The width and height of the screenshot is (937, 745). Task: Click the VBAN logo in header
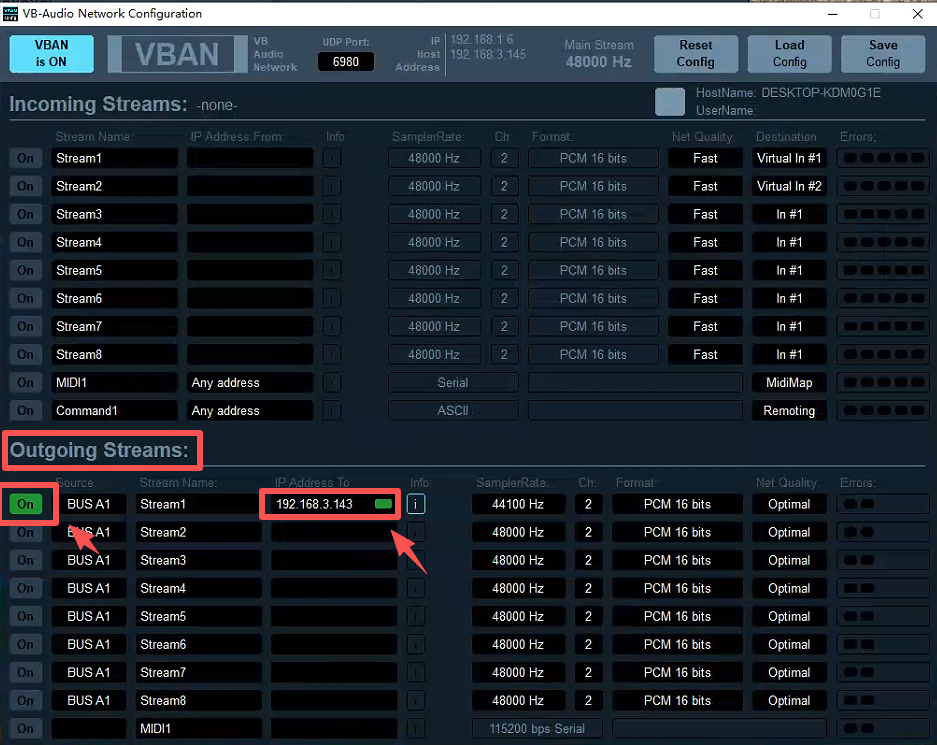(x=177, y=54)
